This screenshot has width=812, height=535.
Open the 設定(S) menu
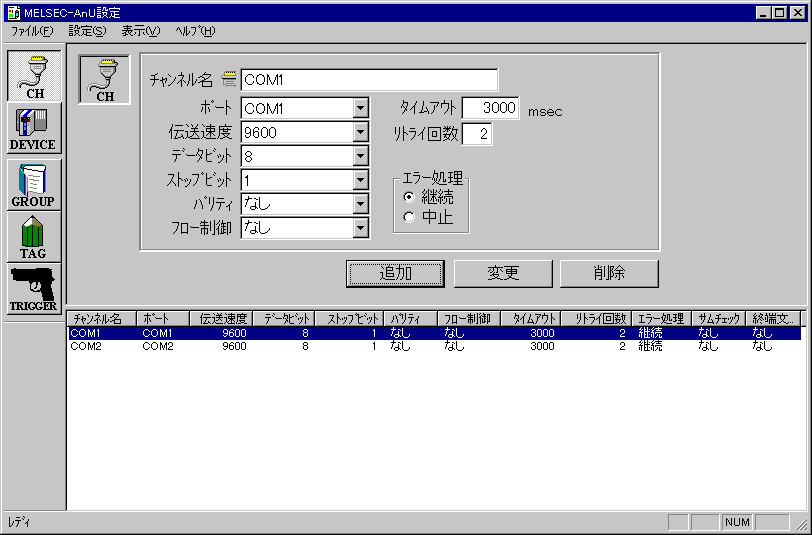click(x=88, y=31)
